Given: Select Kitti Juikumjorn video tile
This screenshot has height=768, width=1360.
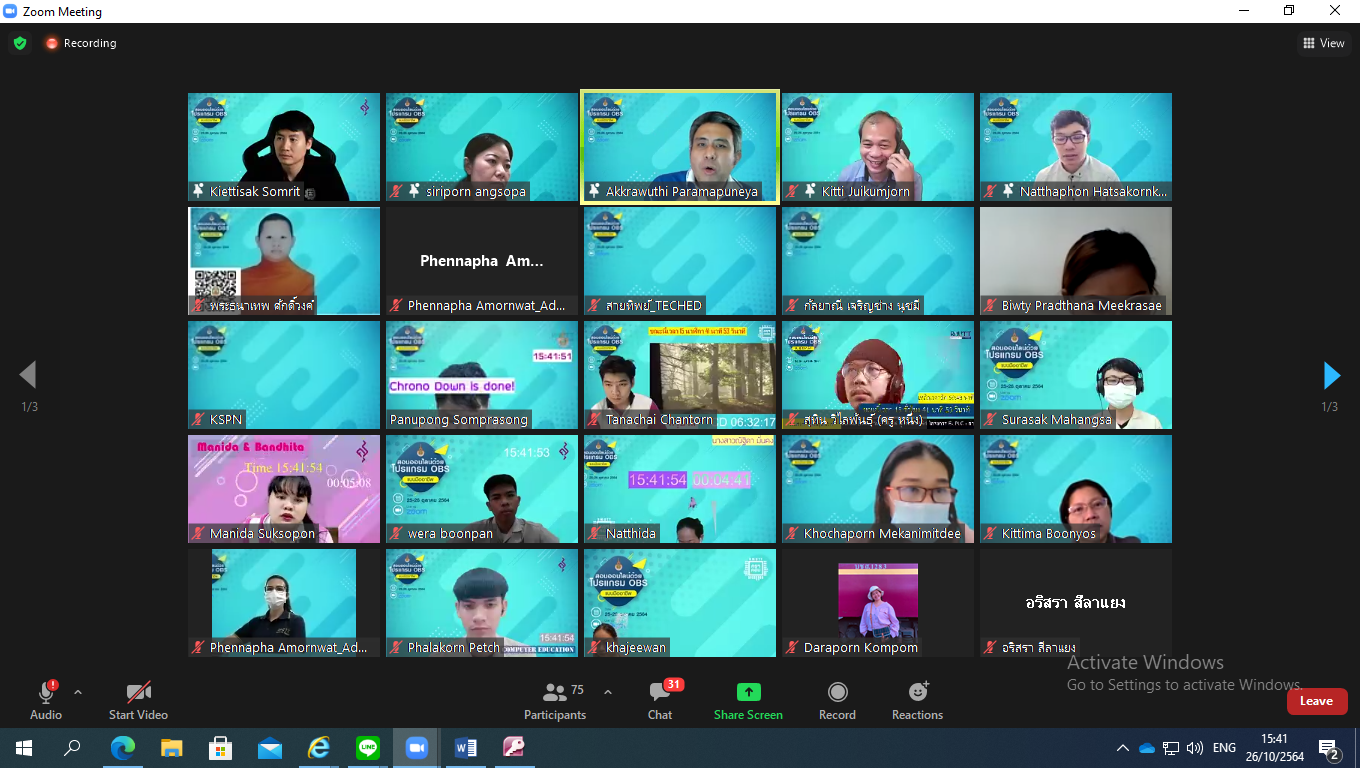Looking at the screenshot, I should click(878, 147).
